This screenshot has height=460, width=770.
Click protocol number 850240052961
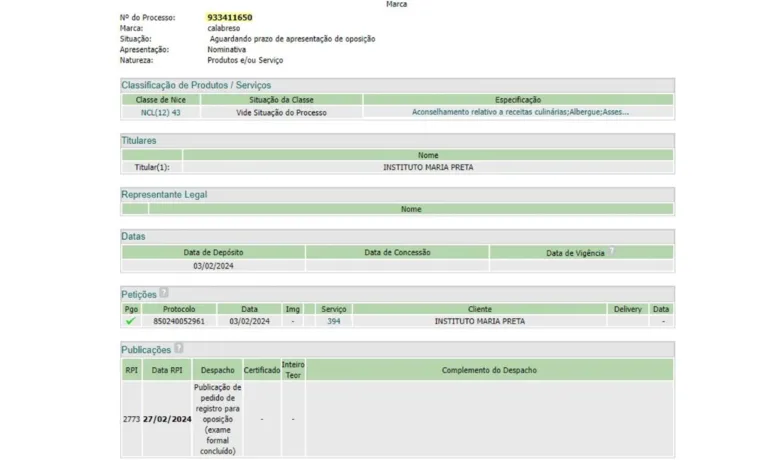click(x=179, y=321)
